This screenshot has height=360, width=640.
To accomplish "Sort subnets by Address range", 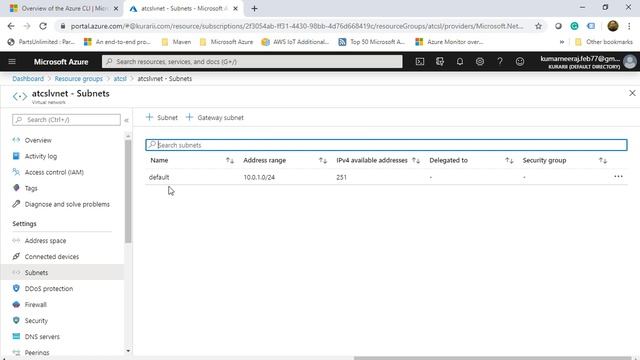I will (x=322, y=160).
